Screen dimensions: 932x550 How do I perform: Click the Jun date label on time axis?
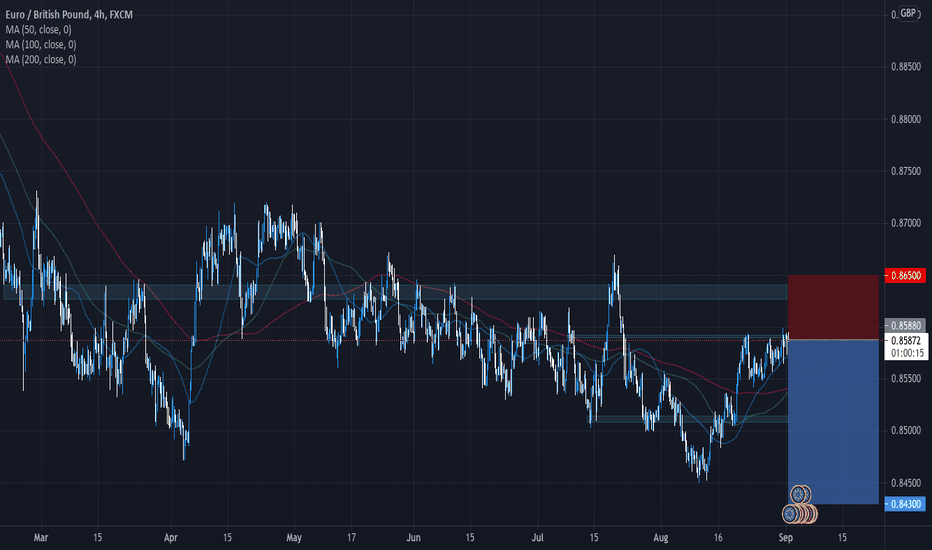[x=413, y=538]
